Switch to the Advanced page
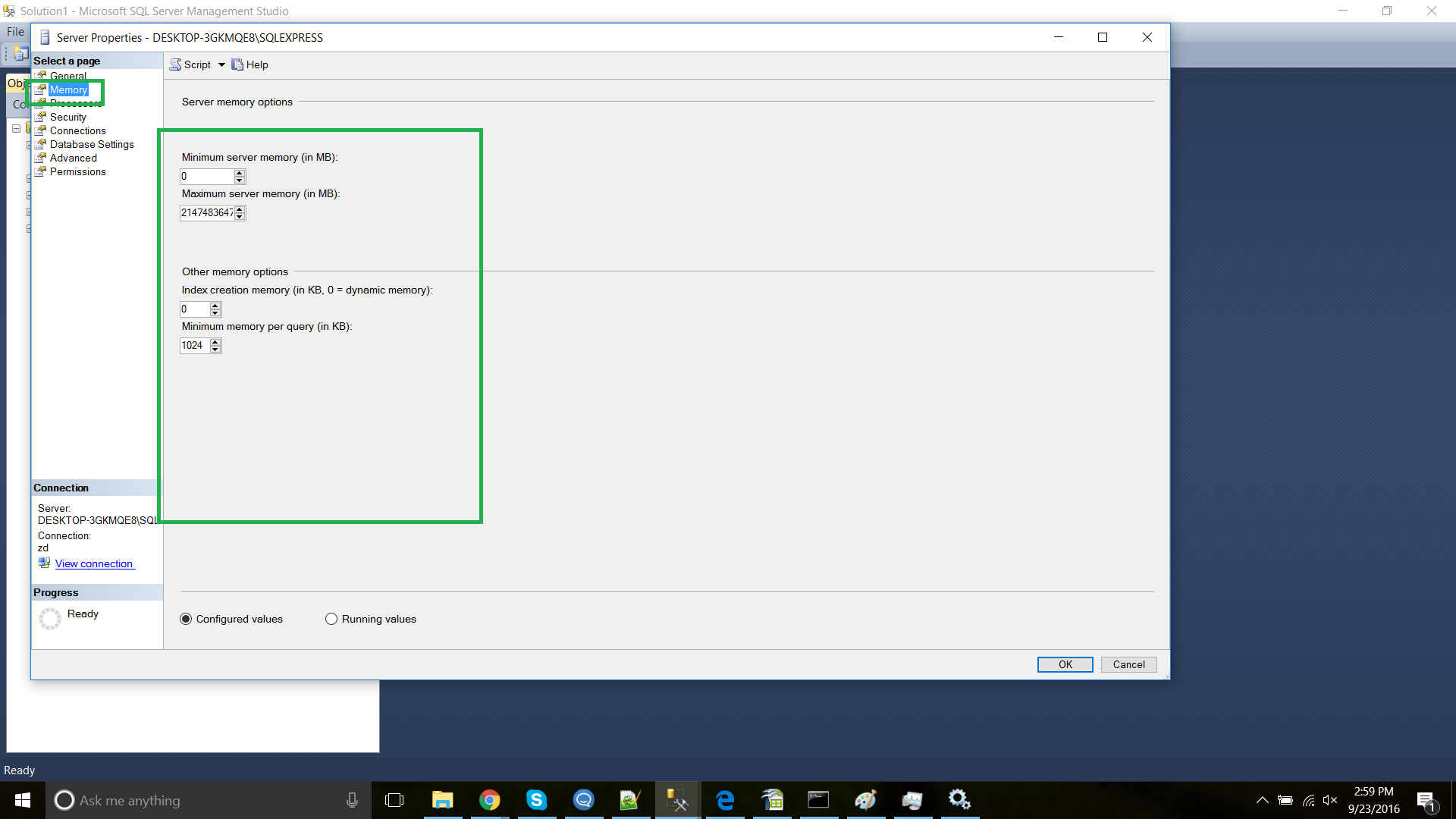The width and height of the screenshot is (1456, 819). [73, 158]
